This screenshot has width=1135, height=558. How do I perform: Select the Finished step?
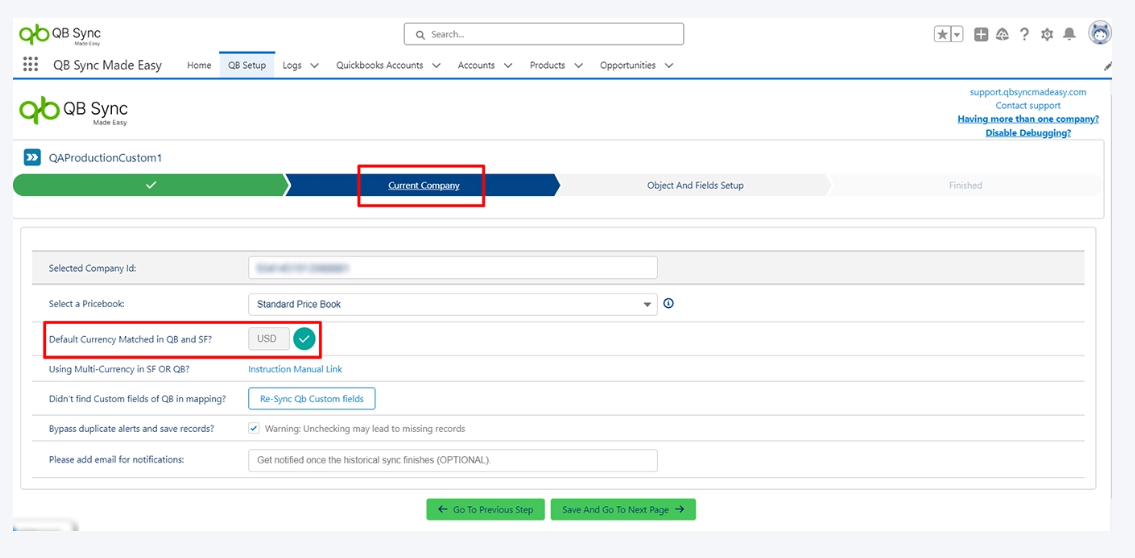[x=966, y=185]
